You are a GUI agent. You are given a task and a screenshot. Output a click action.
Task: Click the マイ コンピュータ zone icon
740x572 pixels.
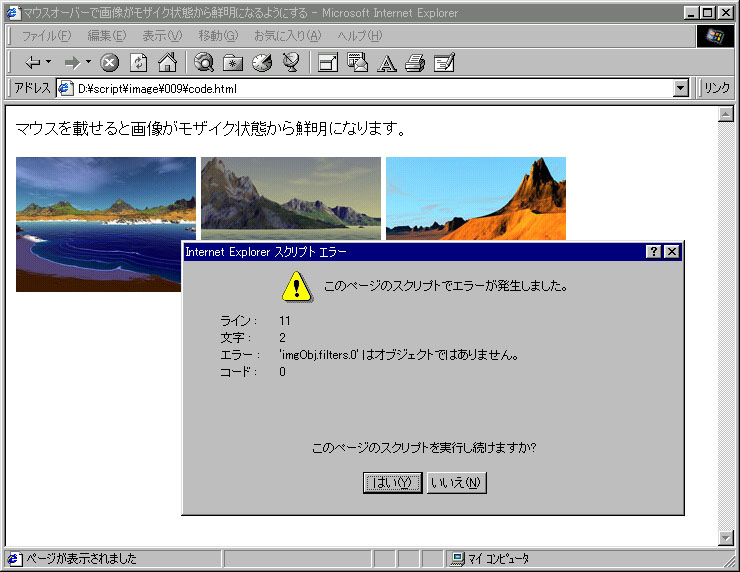pos(457,559)
